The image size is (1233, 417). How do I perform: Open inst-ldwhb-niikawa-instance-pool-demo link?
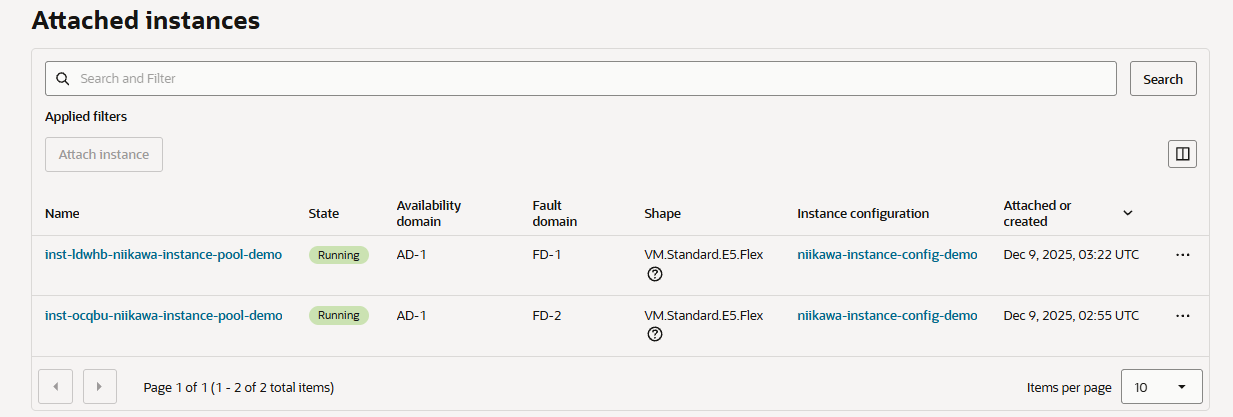click(x=163, y=255)
